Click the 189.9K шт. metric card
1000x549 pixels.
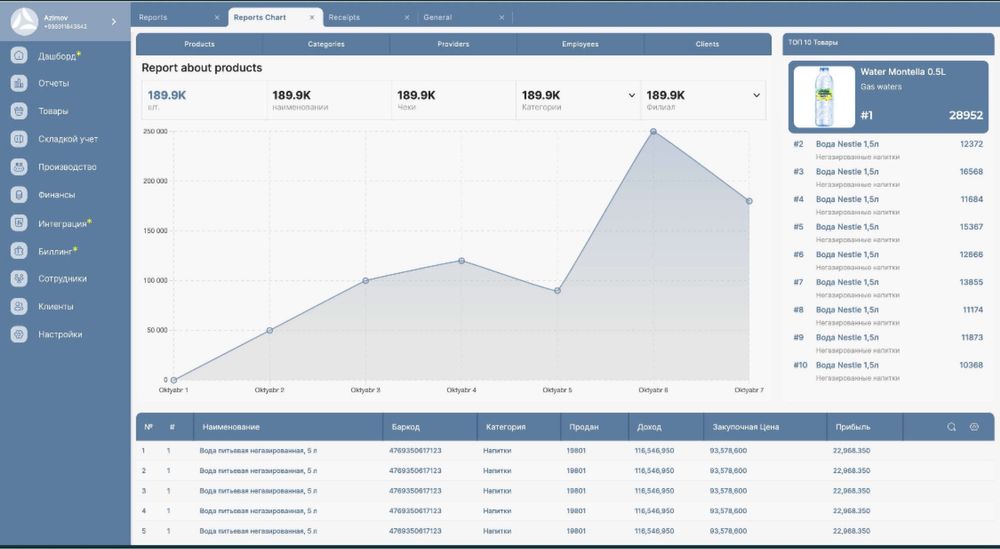[204, 100]
